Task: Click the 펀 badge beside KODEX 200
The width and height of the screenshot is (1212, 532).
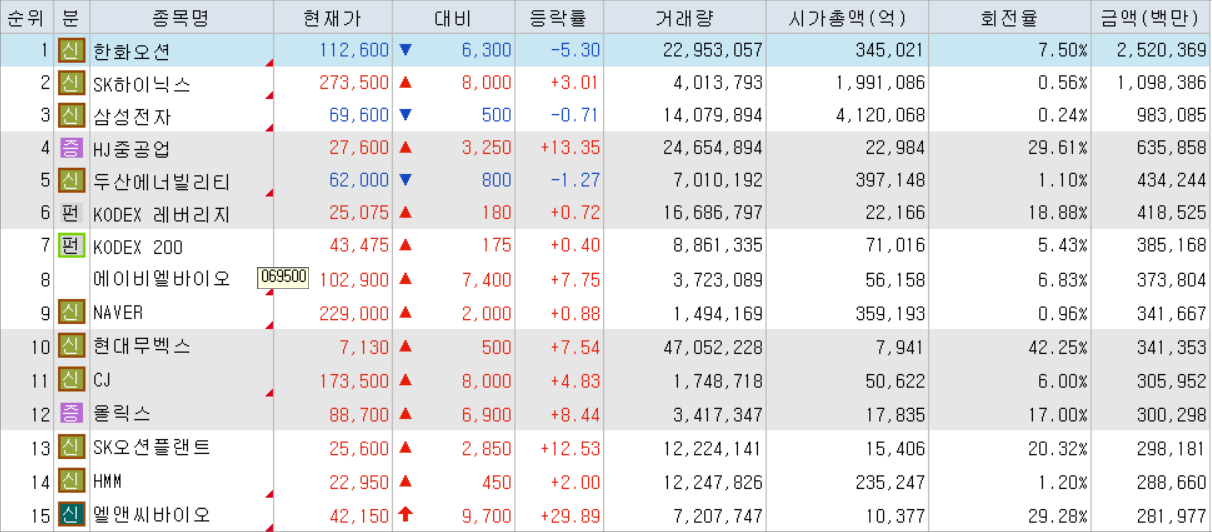Action: (70, 246)
